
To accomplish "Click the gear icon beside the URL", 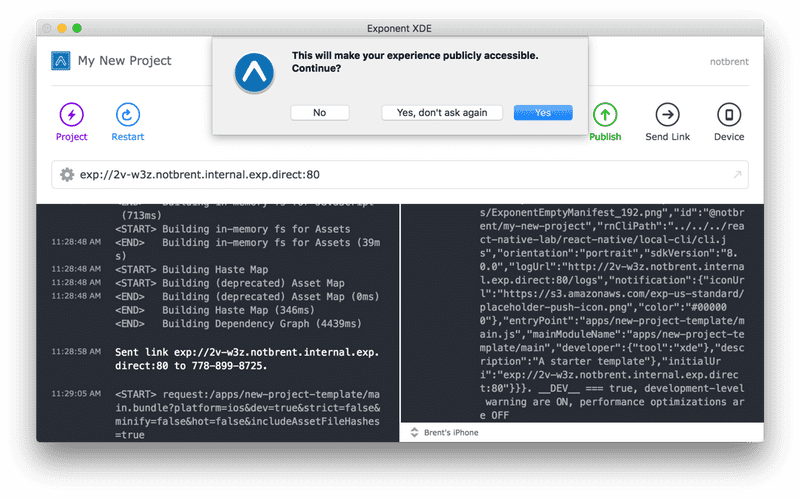I will (67, 175).
